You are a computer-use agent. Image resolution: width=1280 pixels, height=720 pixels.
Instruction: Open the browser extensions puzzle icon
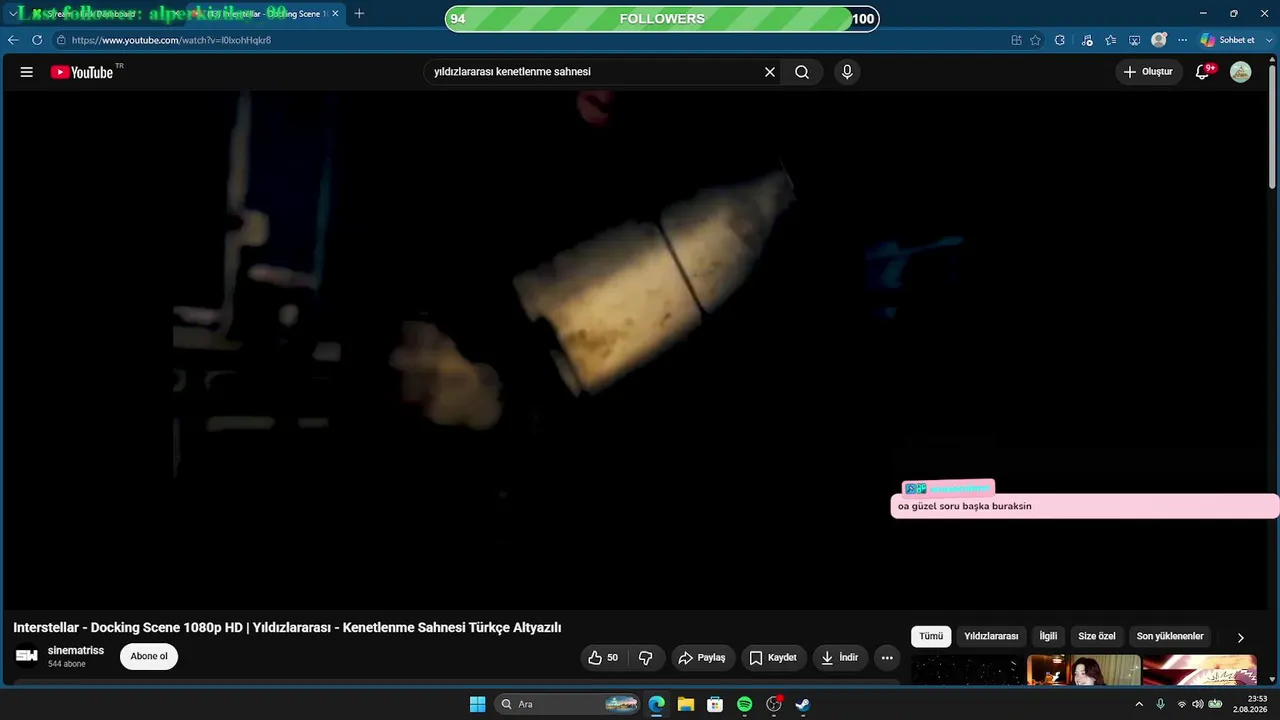(x=1060, y=40)
